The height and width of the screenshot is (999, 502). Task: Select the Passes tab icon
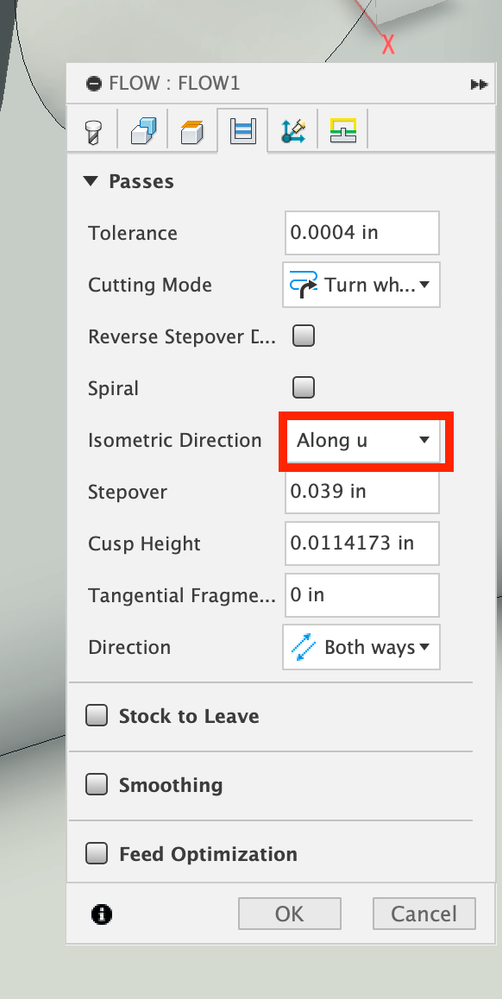(243, 131)
